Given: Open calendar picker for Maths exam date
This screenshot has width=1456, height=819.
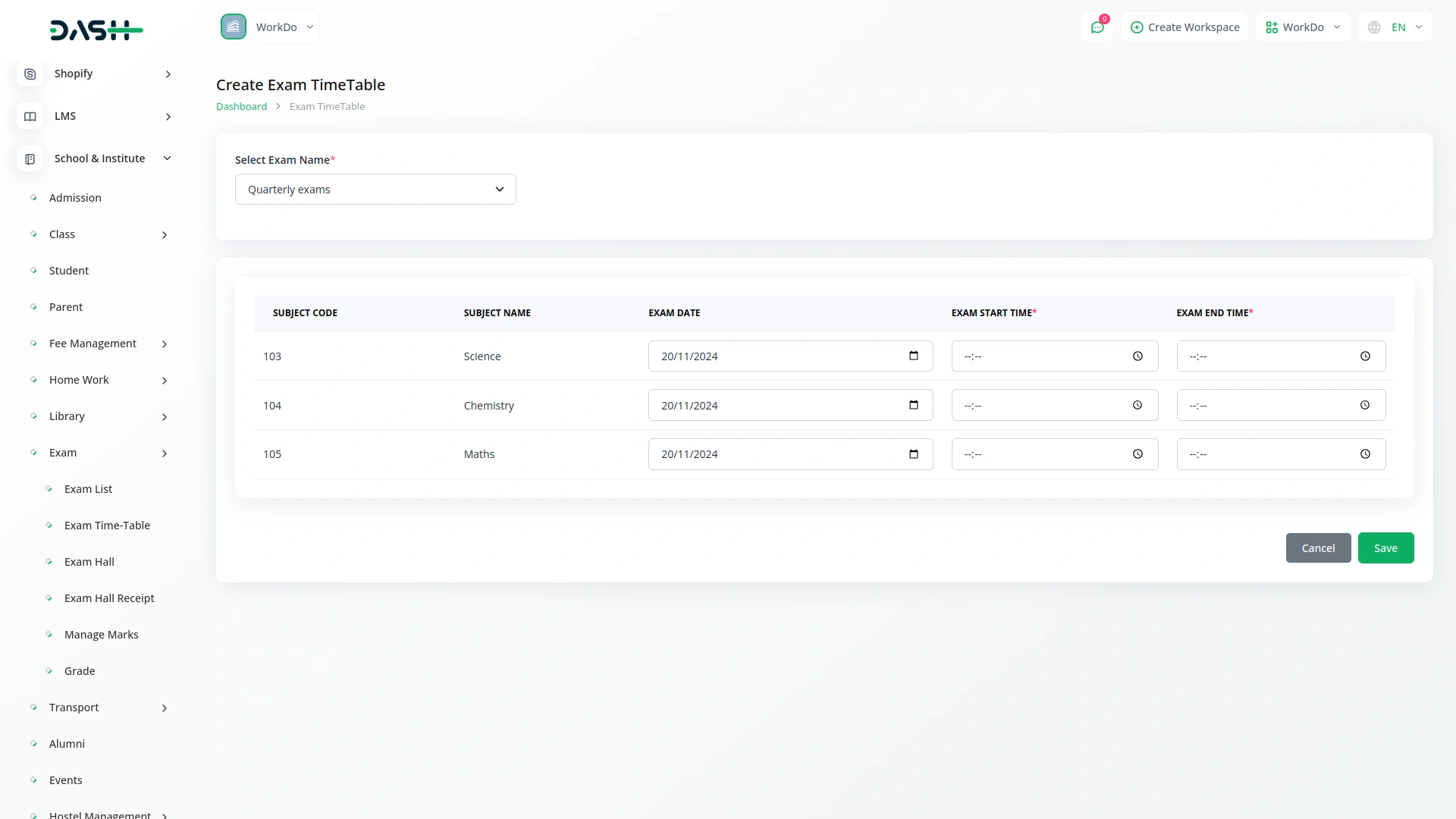Looking at the screenshot, I should coord(913,454).
